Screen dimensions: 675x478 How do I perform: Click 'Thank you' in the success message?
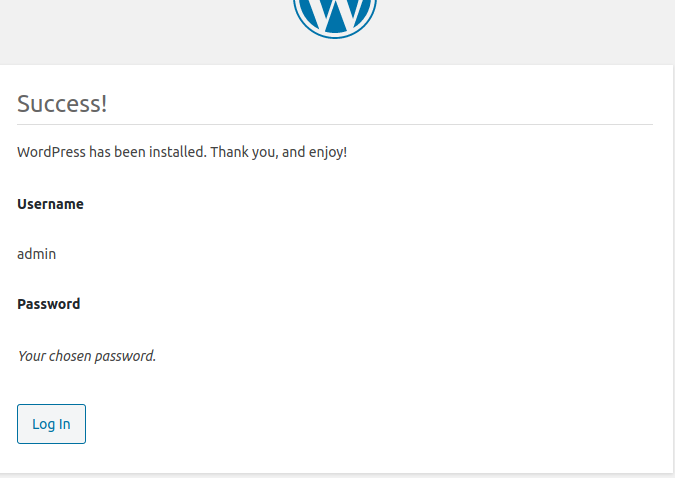coord(244,152)
